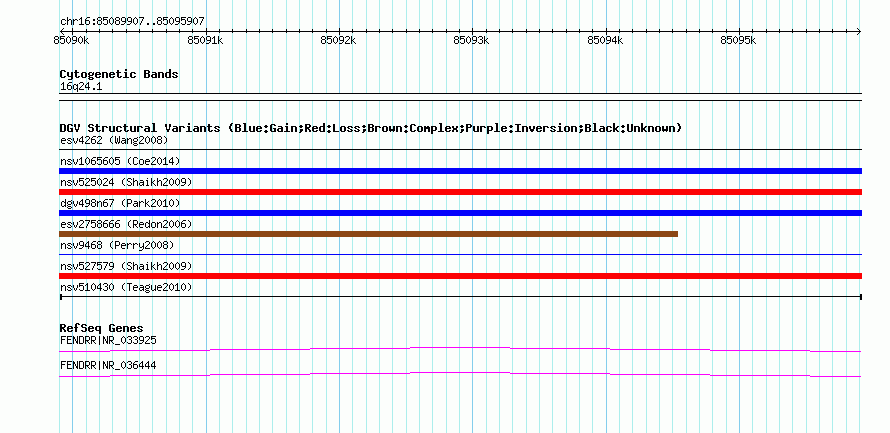
Task: Click the nsv1065605 (Coe2014) variant label
Action: (120, 161)
